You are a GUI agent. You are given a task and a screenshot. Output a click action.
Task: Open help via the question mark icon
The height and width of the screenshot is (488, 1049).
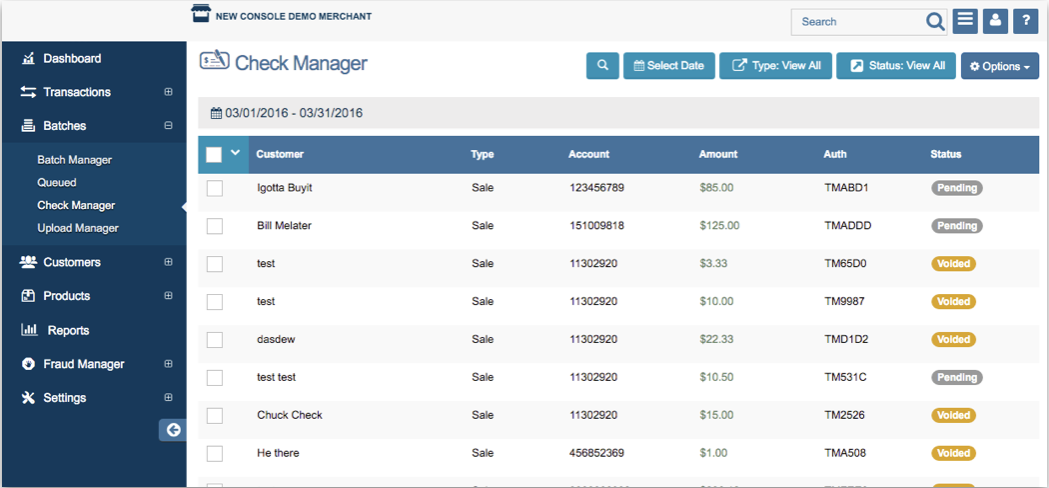[x=1025, y=21]
